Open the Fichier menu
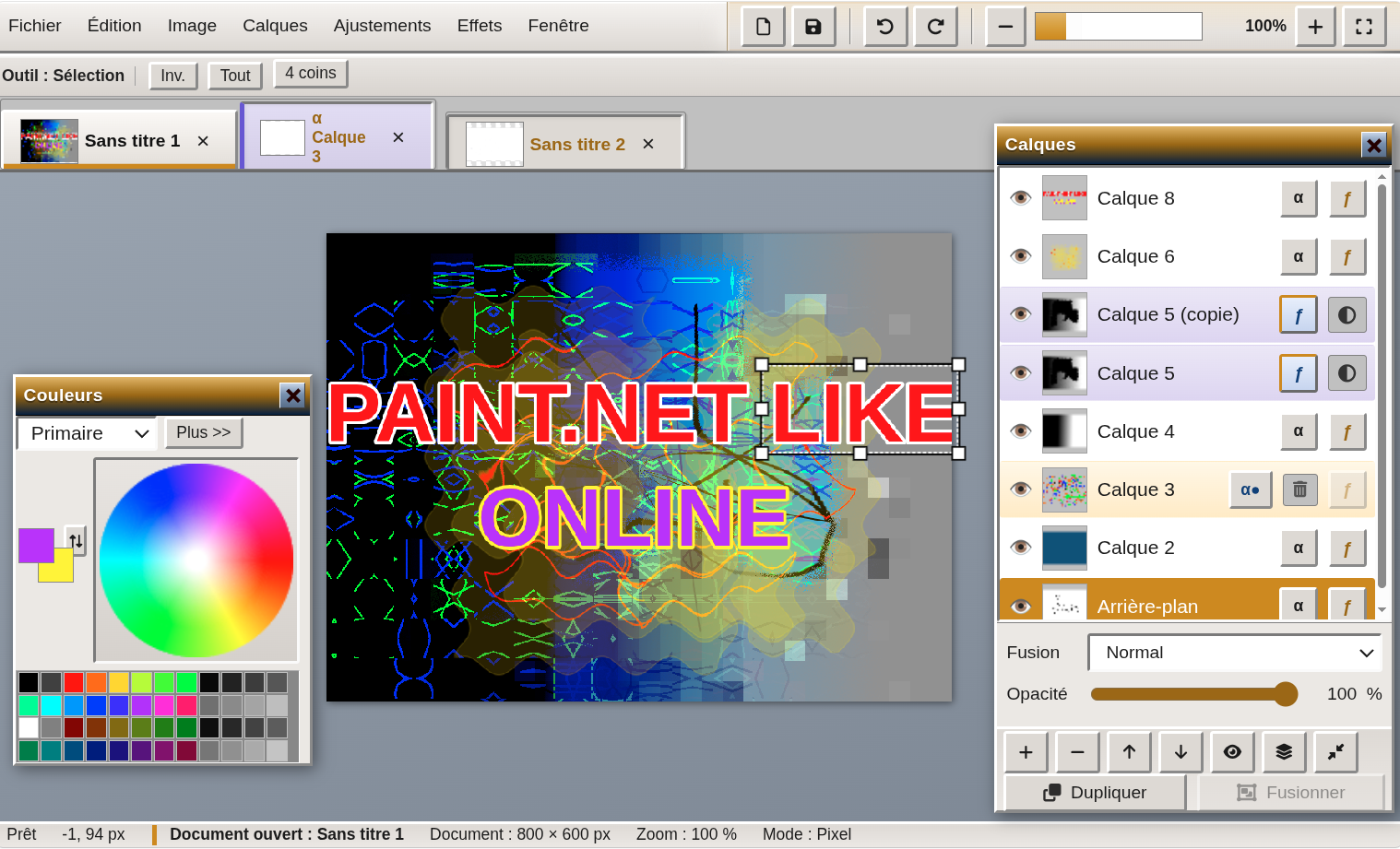Screen dimensions: 1400x849 coord(35,26)
